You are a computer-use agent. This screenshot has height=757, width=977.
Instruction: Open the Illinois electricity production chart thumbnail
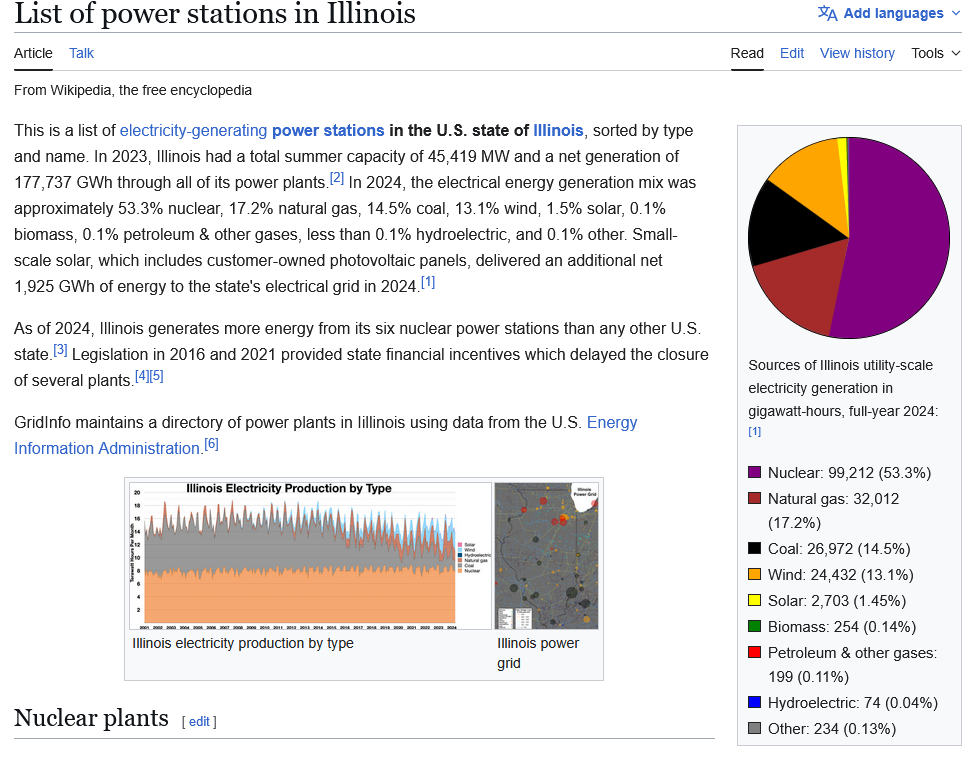coord(310,556)
